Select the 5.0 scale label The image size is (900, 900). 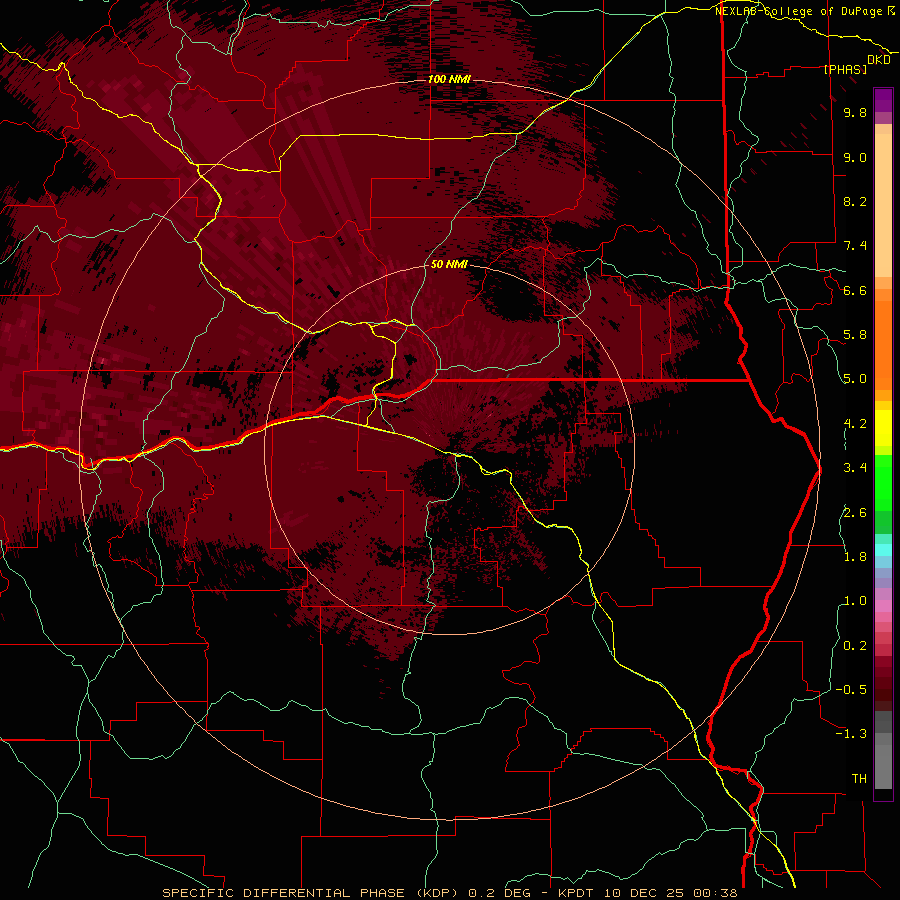[855, 379]
